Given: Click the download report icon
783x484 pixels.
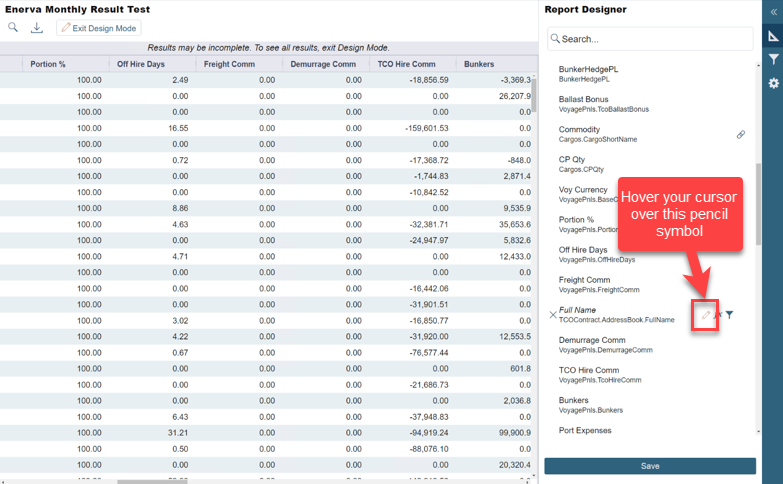Looking at the screenshot, I should pyautogui.click(x=37, y=28).
